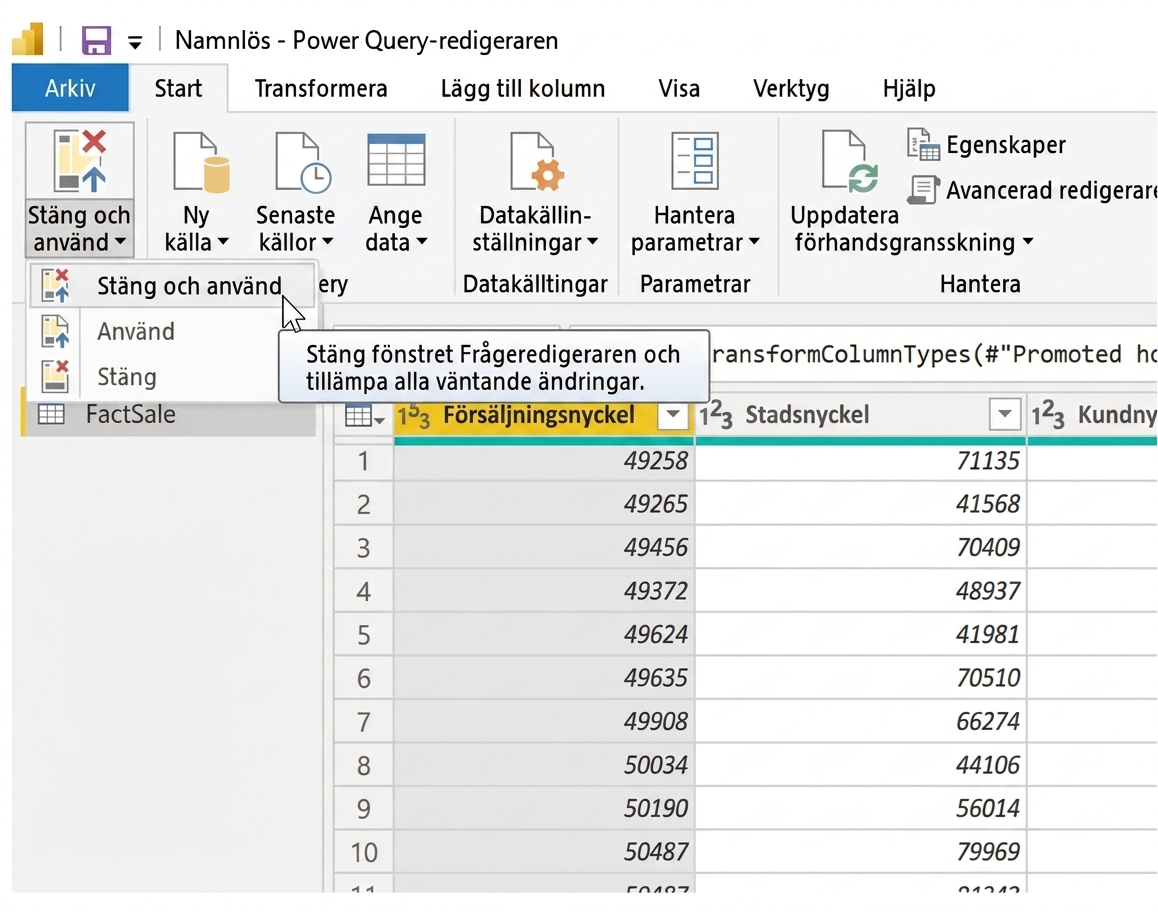Viewport: 1158px width, 912px height.
Task: Click the Försäljningsnyckel data type icon
Action: [414, 416]
